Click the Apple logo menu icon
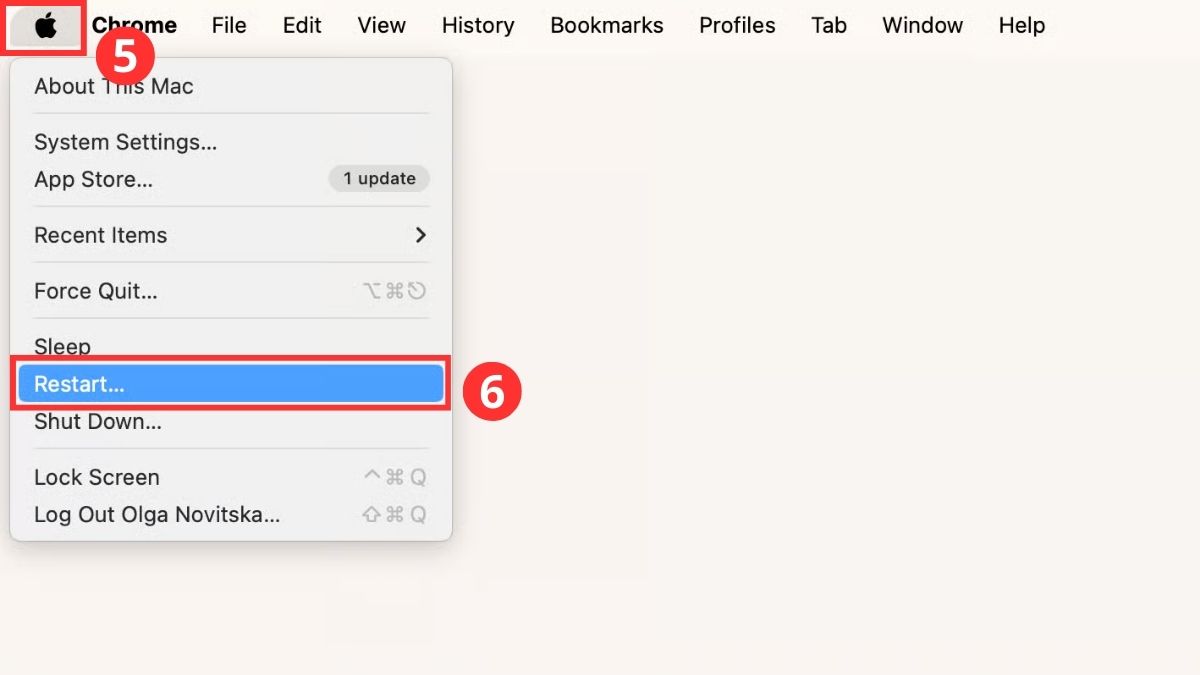Screen dimensions: 1200x675 pyautogui.click(x=45, y=26)
